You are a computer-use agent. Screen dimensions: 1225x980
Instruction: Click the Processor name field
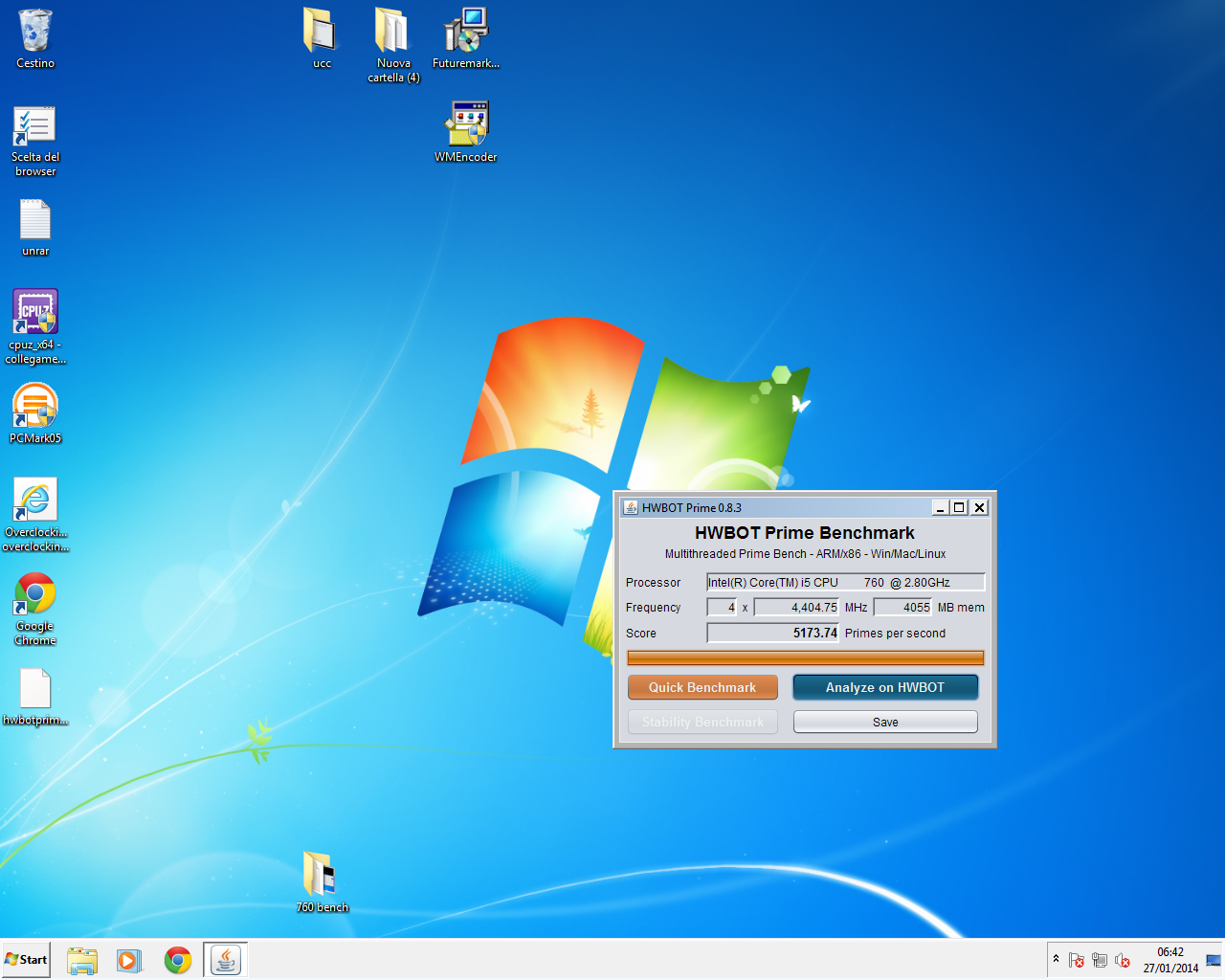[846, 582]
